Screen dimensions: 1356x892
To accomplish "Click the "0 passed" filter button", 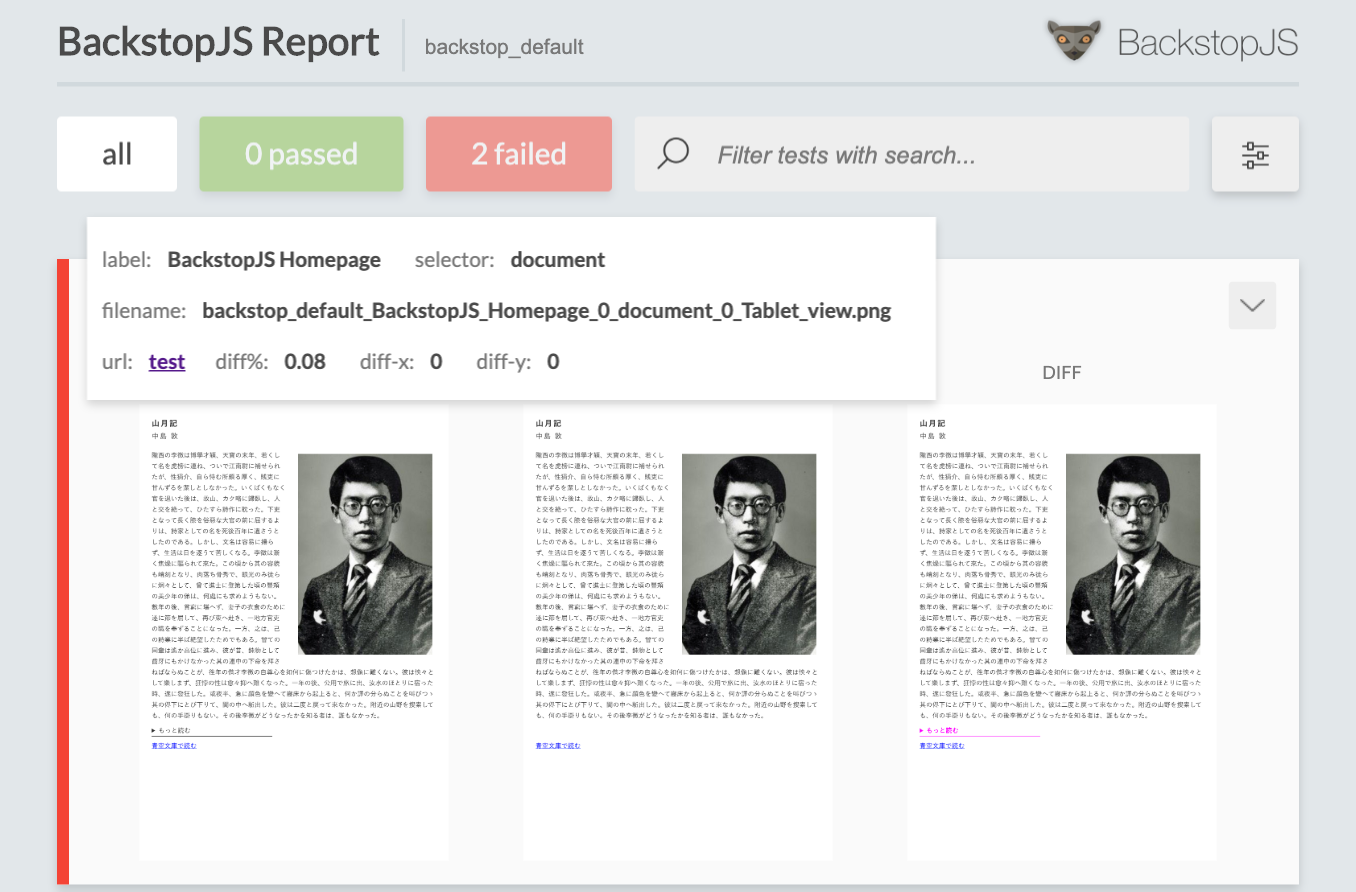I will coord(301,154).
